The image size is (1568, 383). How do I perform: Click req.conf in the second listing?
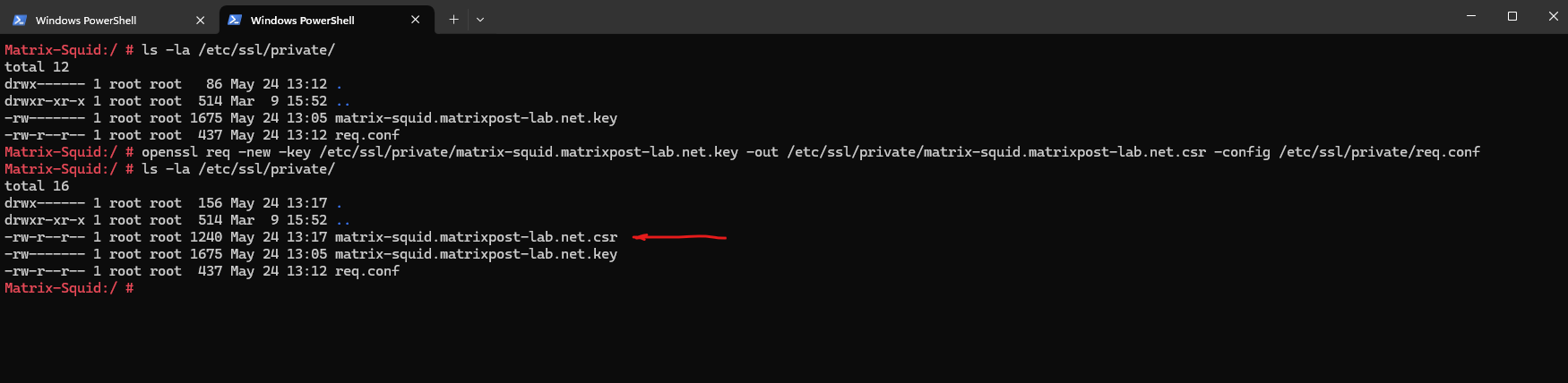click(x=366, y=271)
